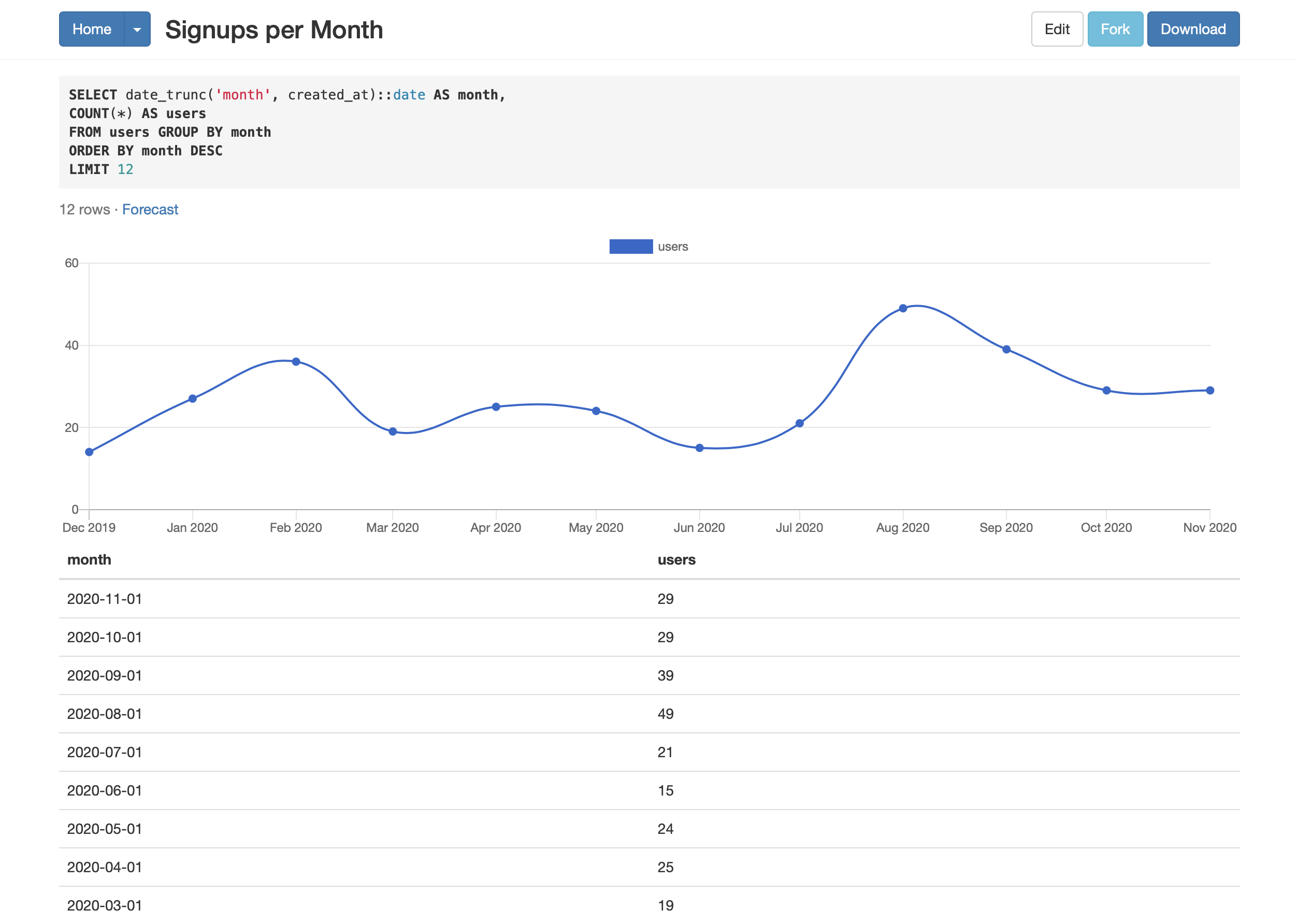Download the query results

click(x=1193, y=29)
